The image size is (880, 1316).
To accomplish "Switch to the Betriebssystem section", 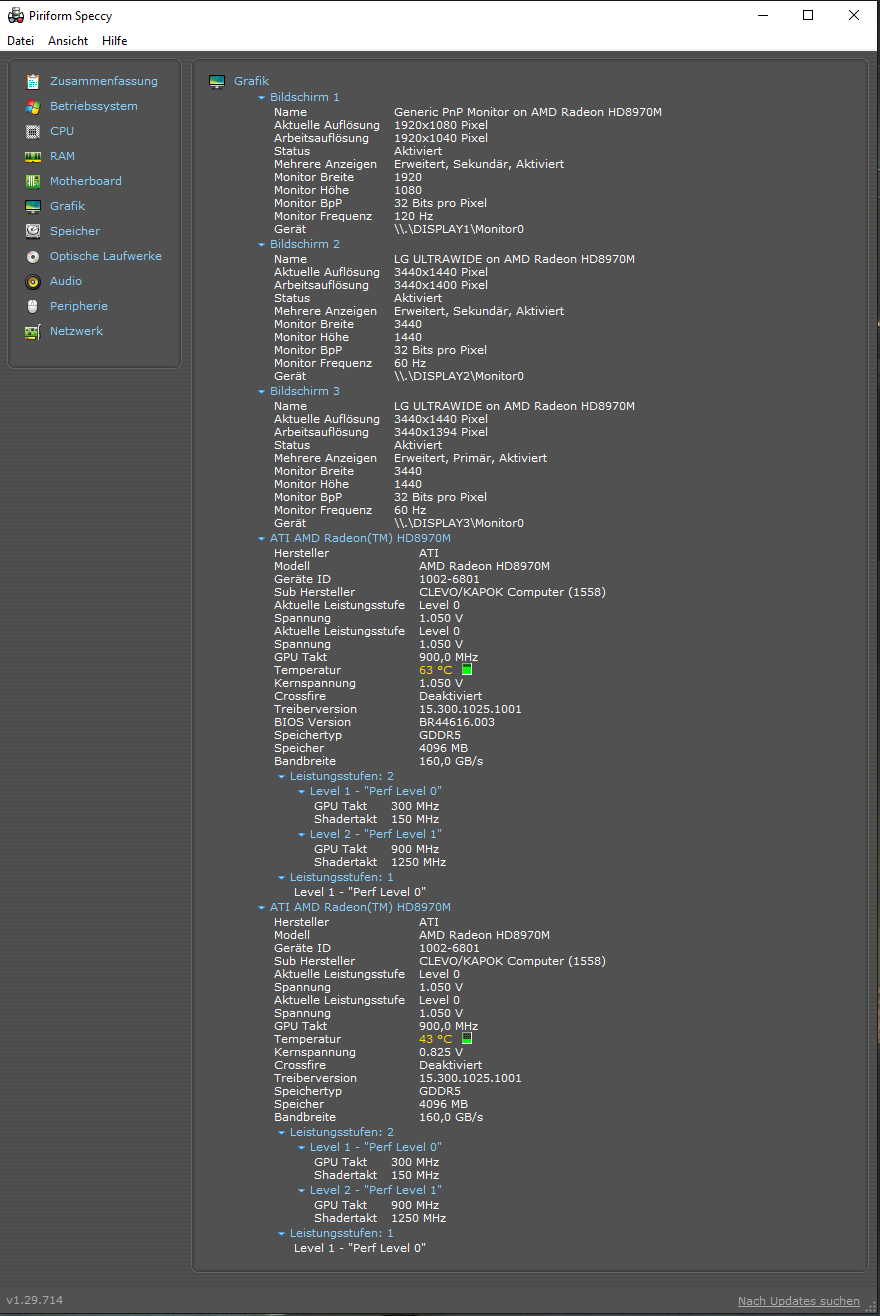I will [x=94, y=106].
